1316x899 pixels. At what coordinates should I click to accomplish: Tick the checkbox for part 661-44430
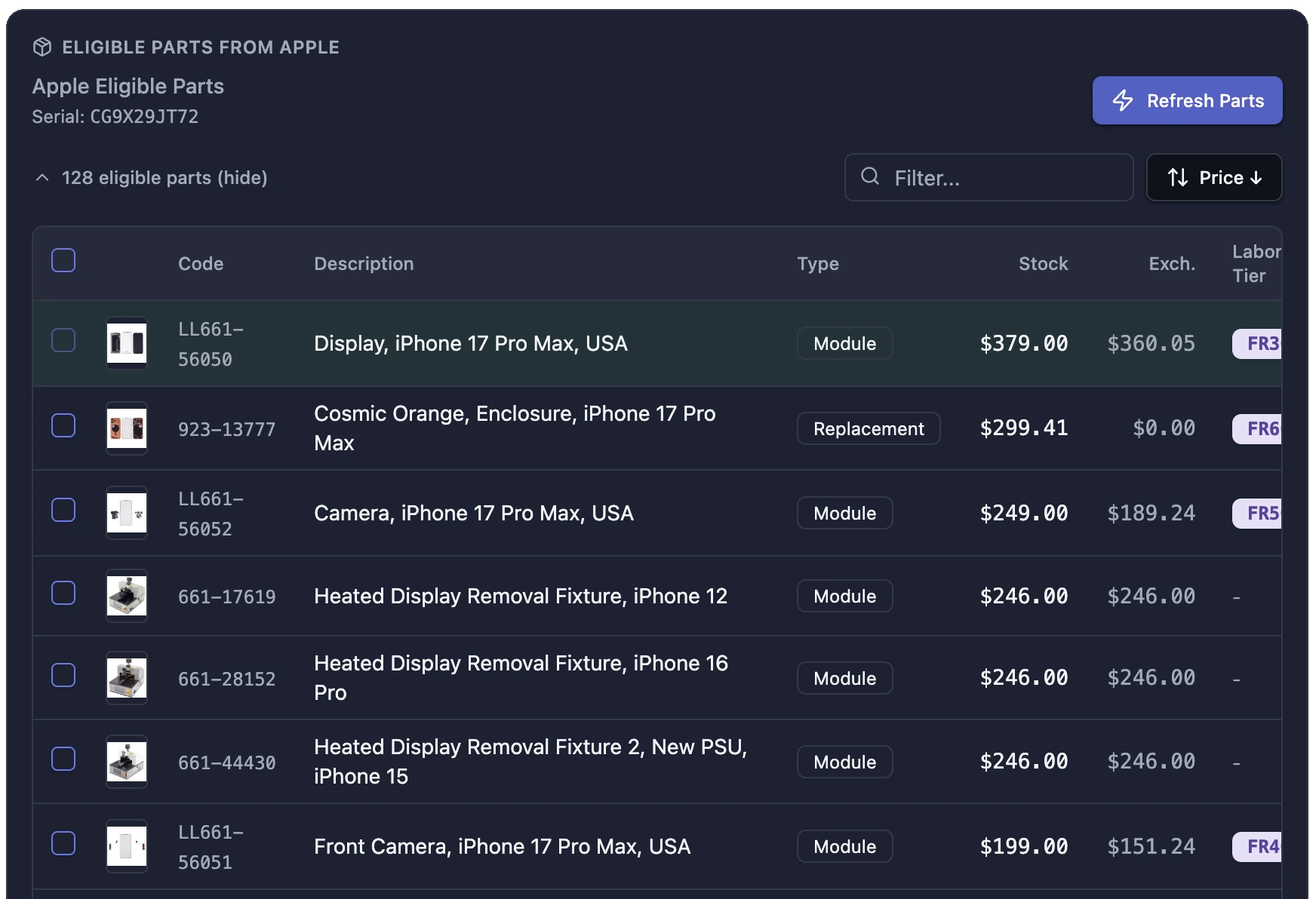click(63, 759)
